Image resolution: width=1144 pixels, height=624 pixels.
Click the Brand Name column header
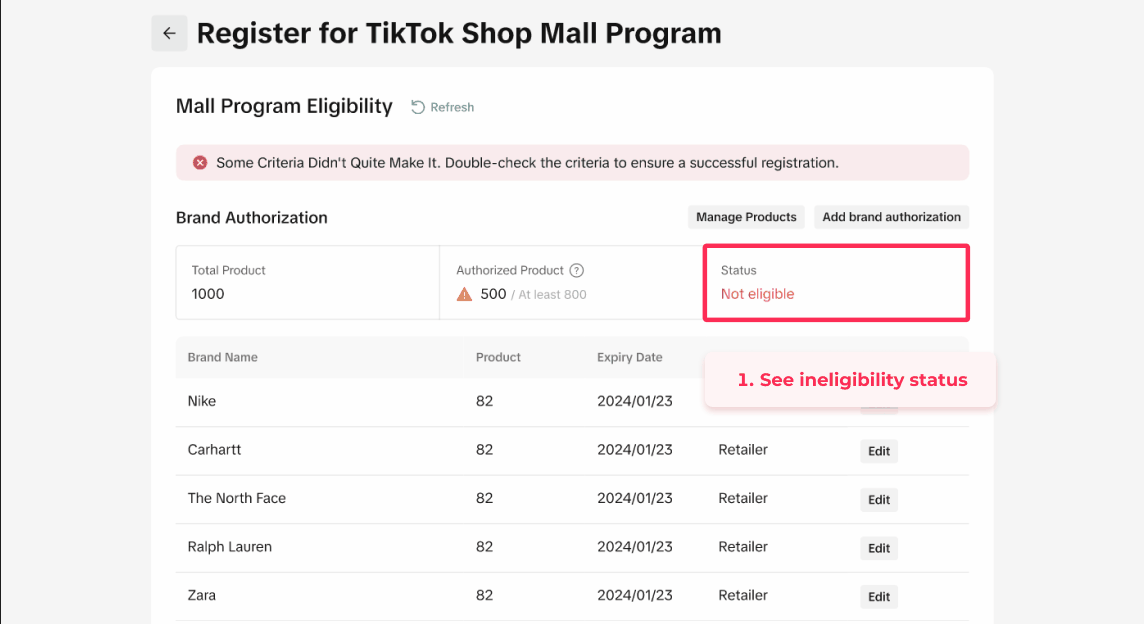coord(222,357)
